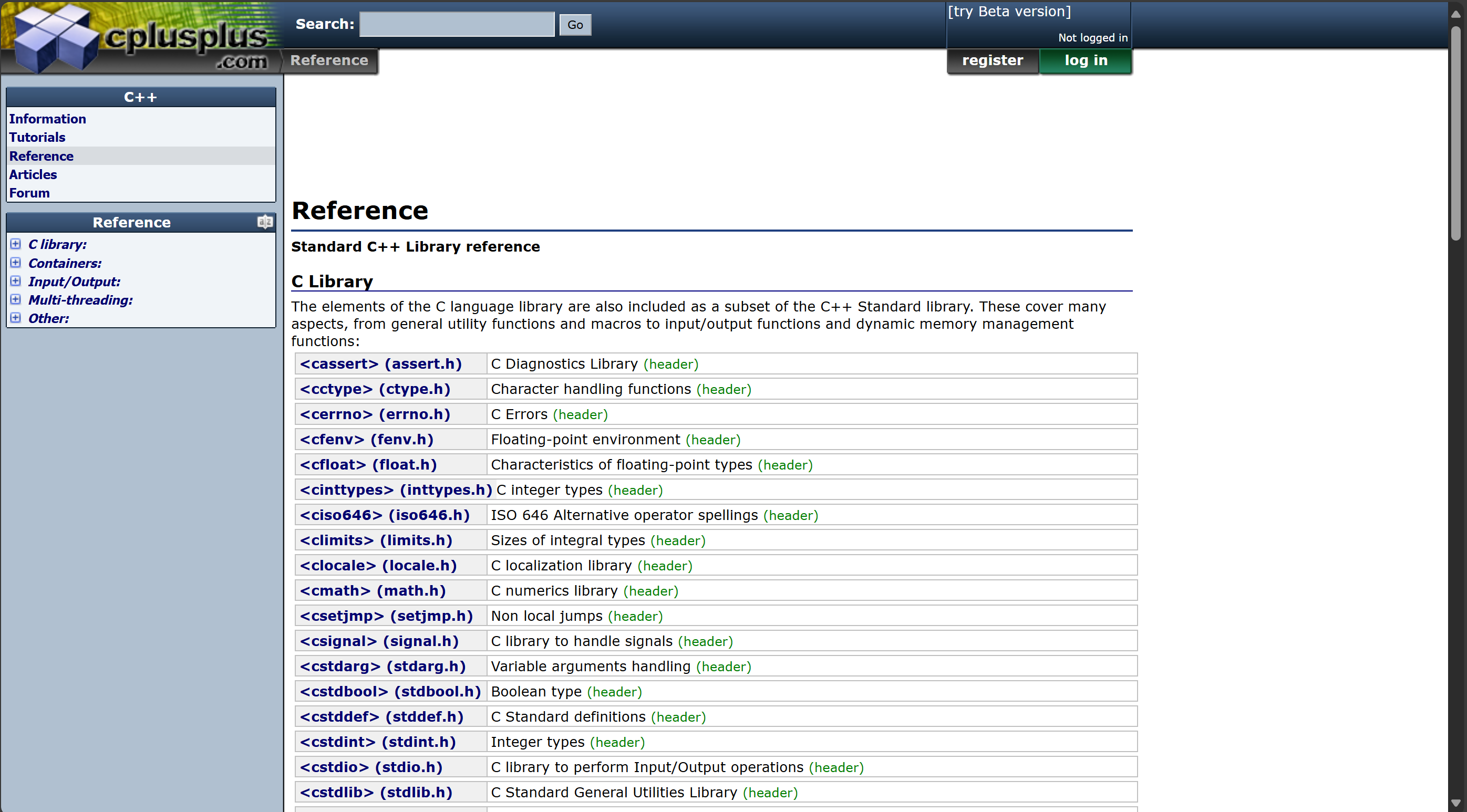This screenshot has width=1467, height=812.
Task: Open Tutorials in the C++ menu
Action: [x=37, y=137]
